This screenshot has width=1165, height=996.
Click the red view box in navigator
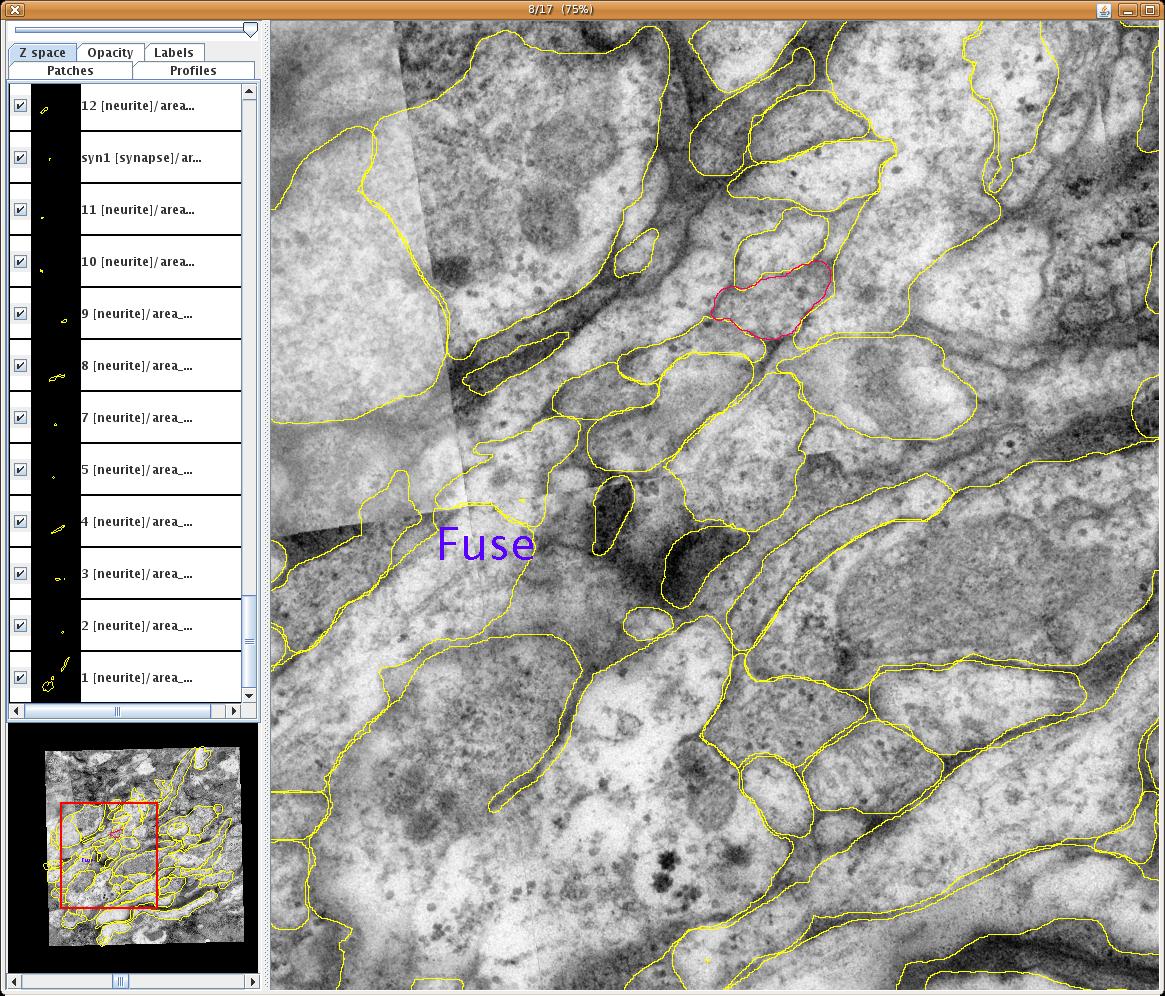coord(108,855)
